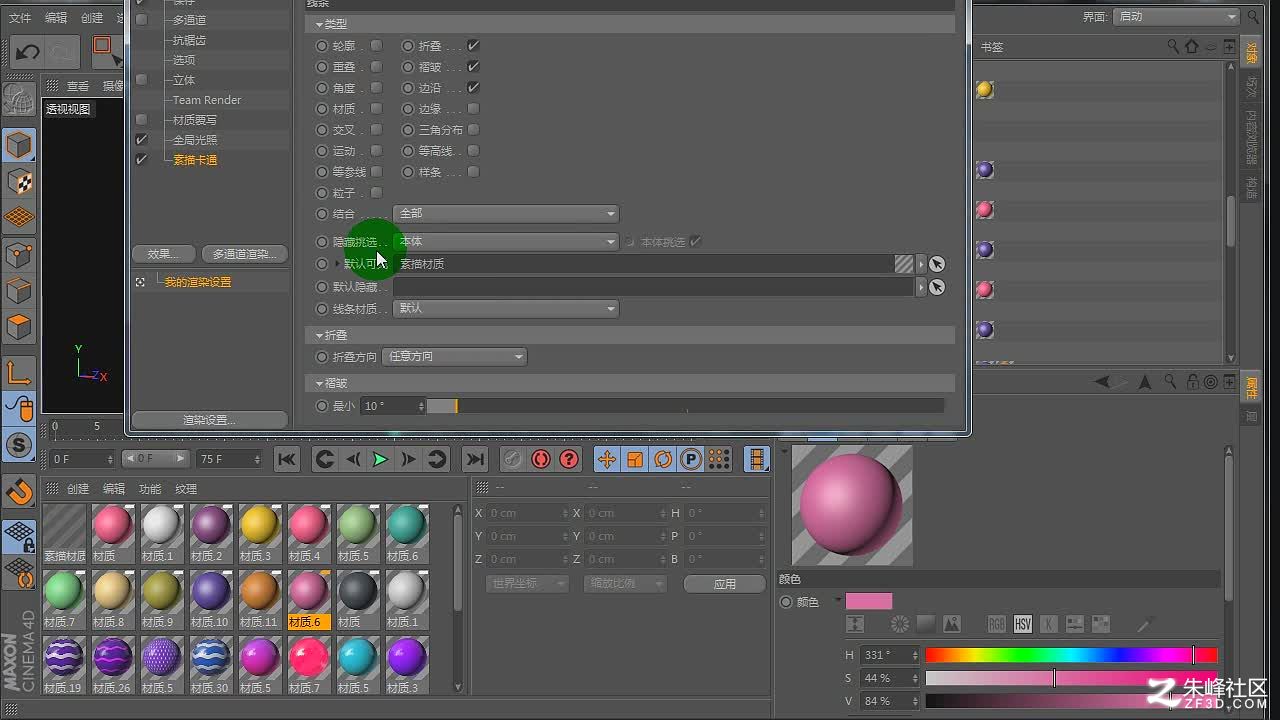
Task: Uncheck the 边沿 checkbox
Action: coord(473,88)
